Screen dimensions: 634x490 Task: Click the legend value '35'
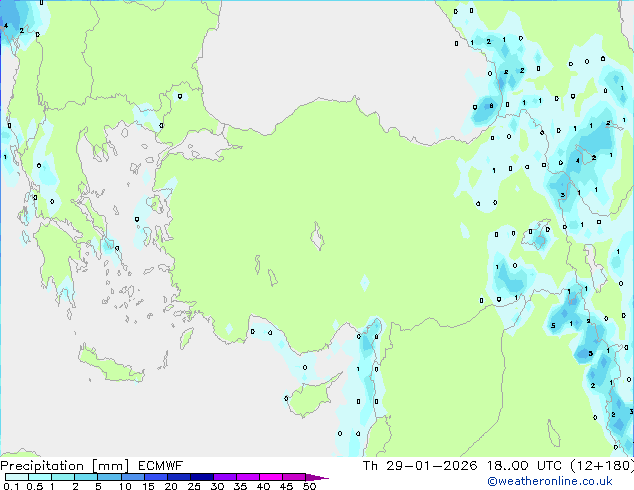(240, 486)
